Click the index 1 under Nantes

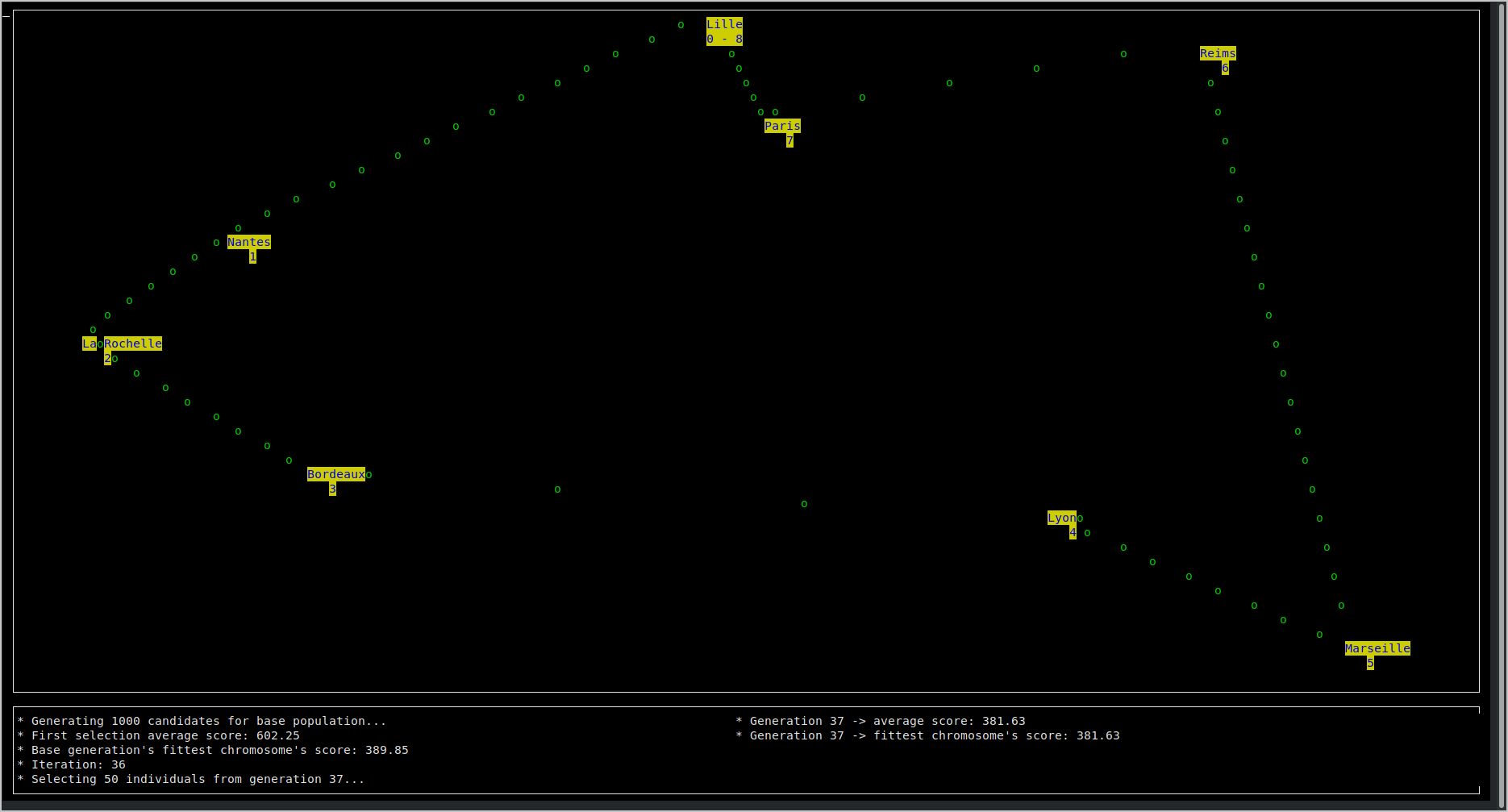pos(252,256)
